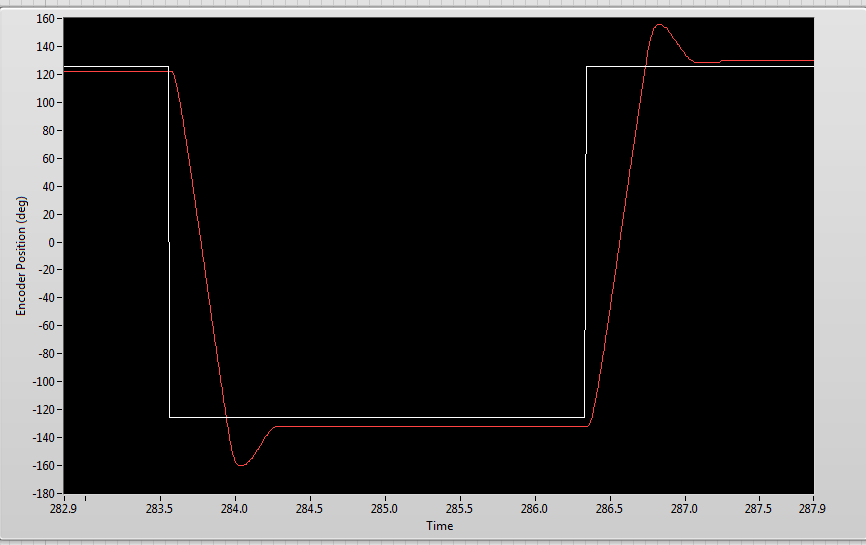Select the 282.9 x-axis start value
This screenshot has height=545, width=866.
(x=64, y=509)
